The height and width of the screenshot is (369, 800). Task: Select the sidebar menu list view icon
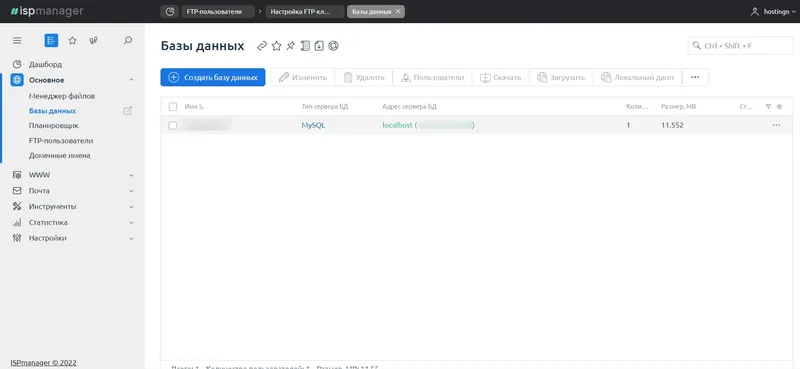coord(51,40)
